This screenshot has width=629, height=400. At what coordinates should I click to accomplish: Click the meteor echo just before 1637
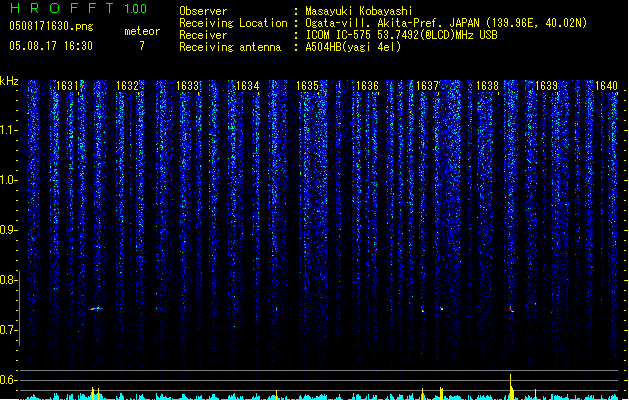click(422, 310)
